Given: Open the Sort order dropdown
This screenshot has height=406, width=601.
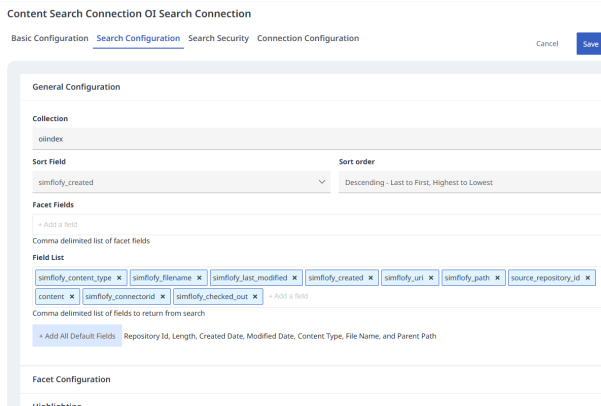Looking at the screenshot, I should point(469,183).
